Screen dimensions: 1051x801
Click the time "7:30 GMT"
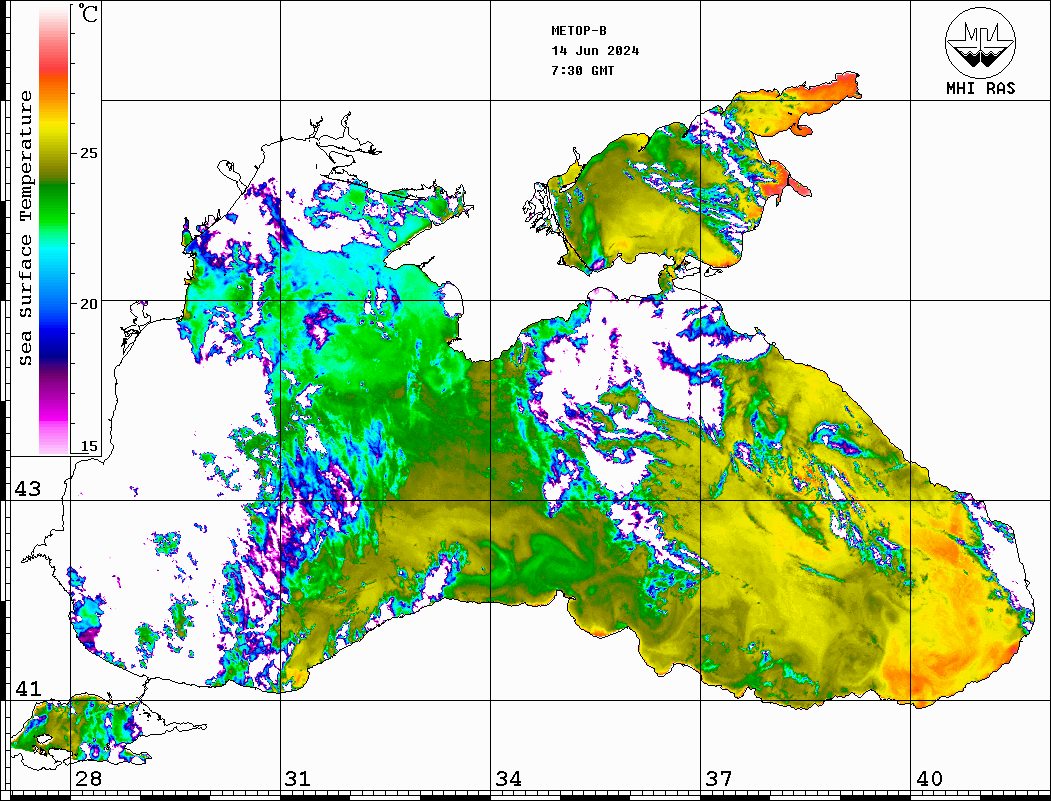point(582,70)
